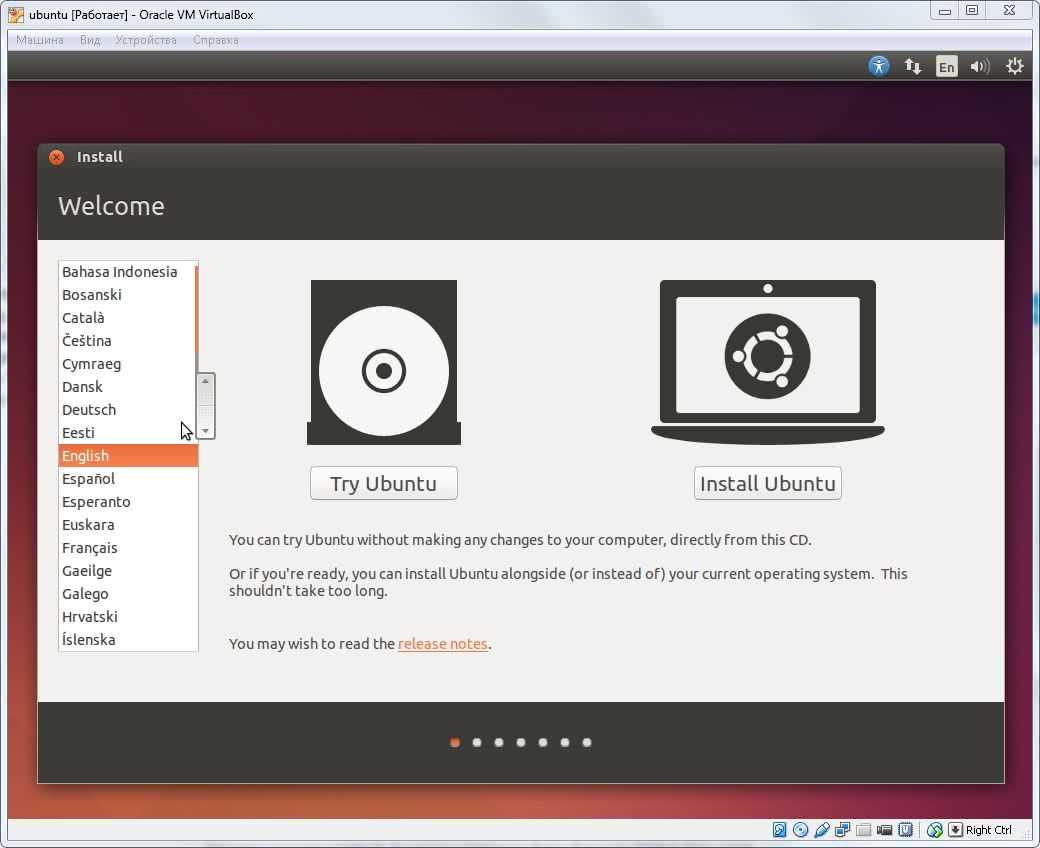Open the system power gear menu
The height and width of the screenshot is (848, 1040).
[1014, 66]
